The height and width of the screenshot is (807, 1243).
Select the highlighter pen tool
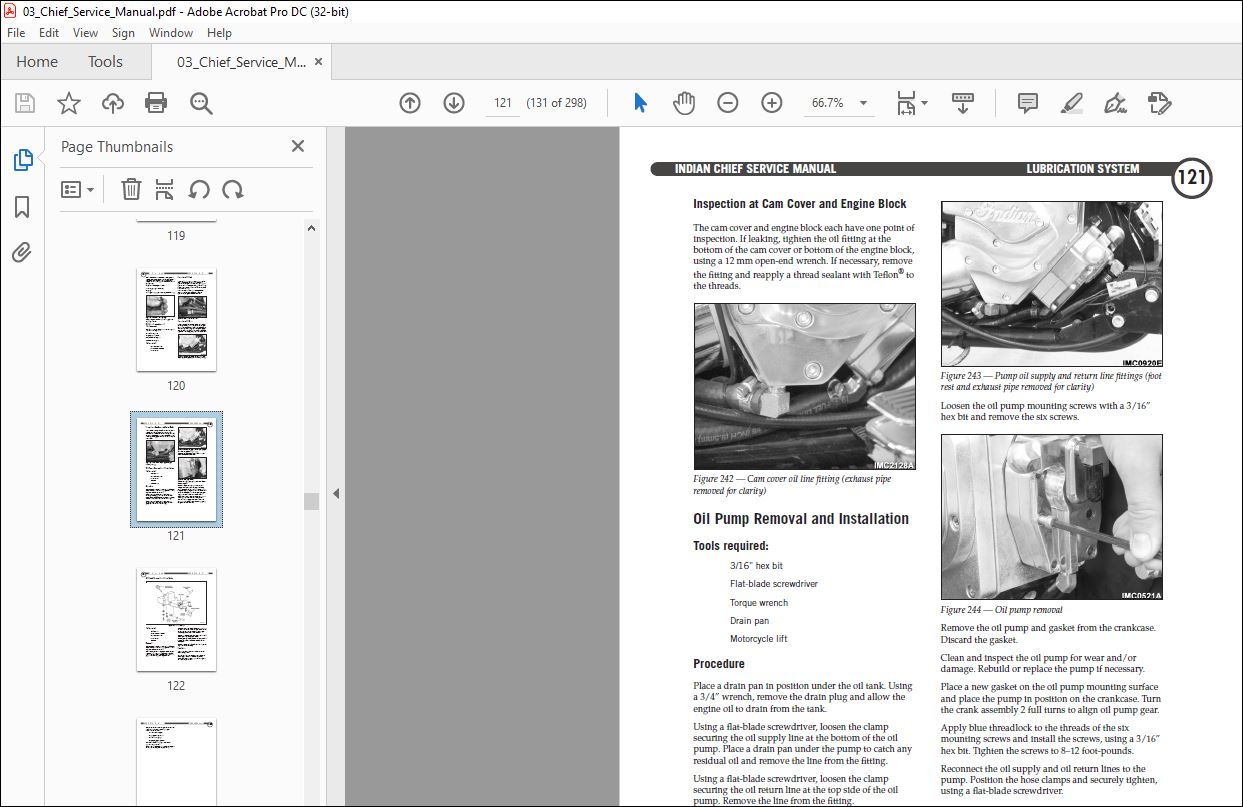coord(1071,103)
